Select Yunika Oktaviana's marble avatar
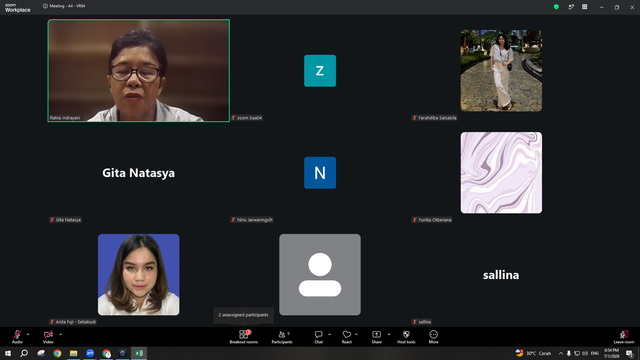The width and height of the screenshot is (640, 360). point(501,173)
